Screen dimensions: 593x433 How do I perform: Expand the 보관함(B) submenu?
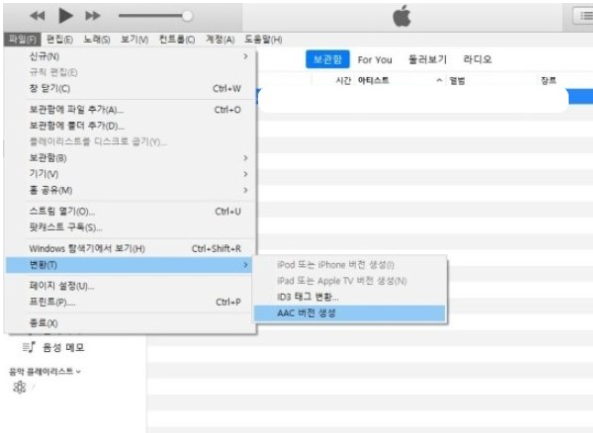coord(130,158)
